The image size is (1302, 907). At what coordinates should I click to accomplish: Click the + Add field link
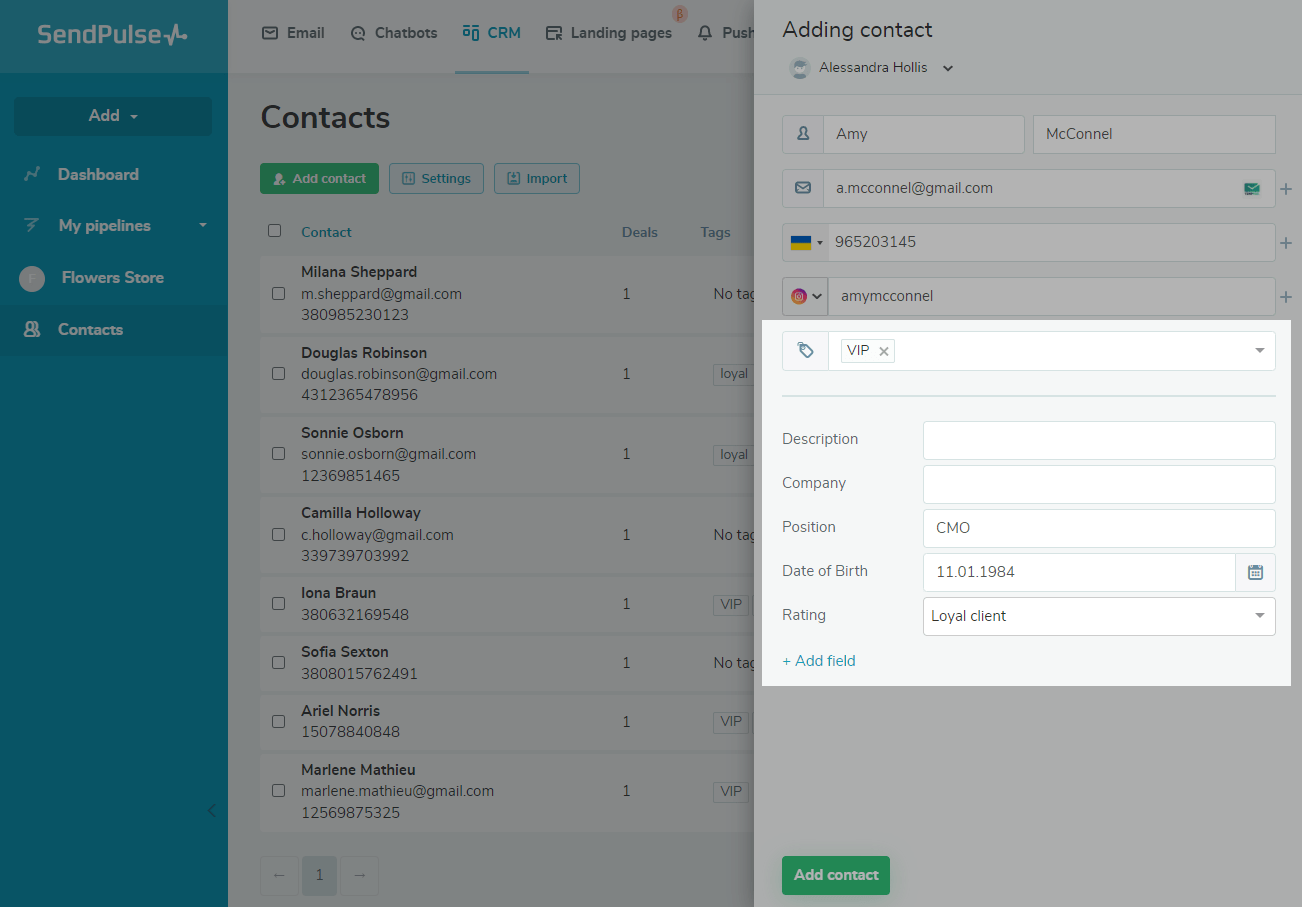[x=819, y=661]
